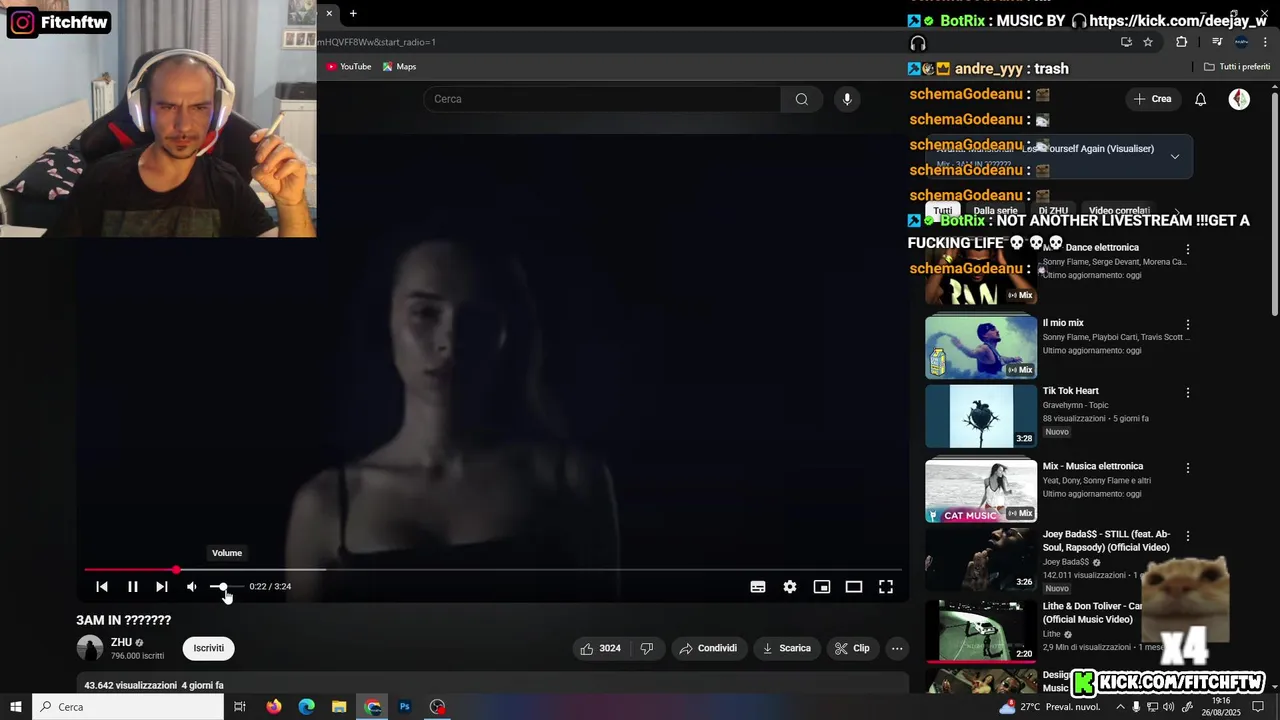Open Microsoft Edge from taskbar

[x=307, y=707]
